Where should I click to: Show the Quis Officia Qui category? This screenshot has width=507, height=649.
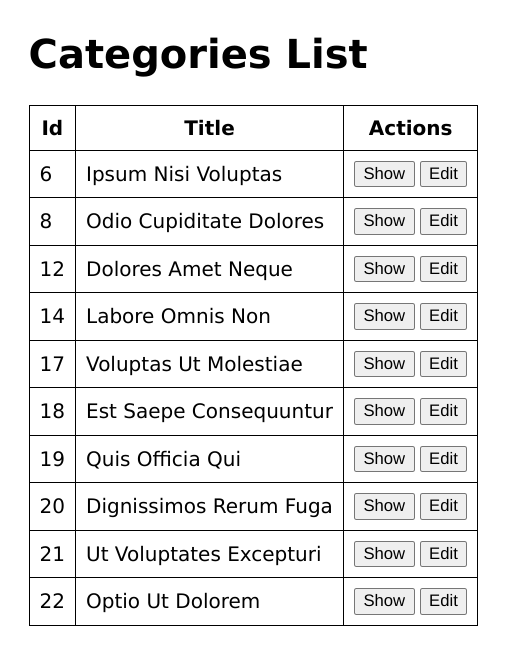pos(384,459)
